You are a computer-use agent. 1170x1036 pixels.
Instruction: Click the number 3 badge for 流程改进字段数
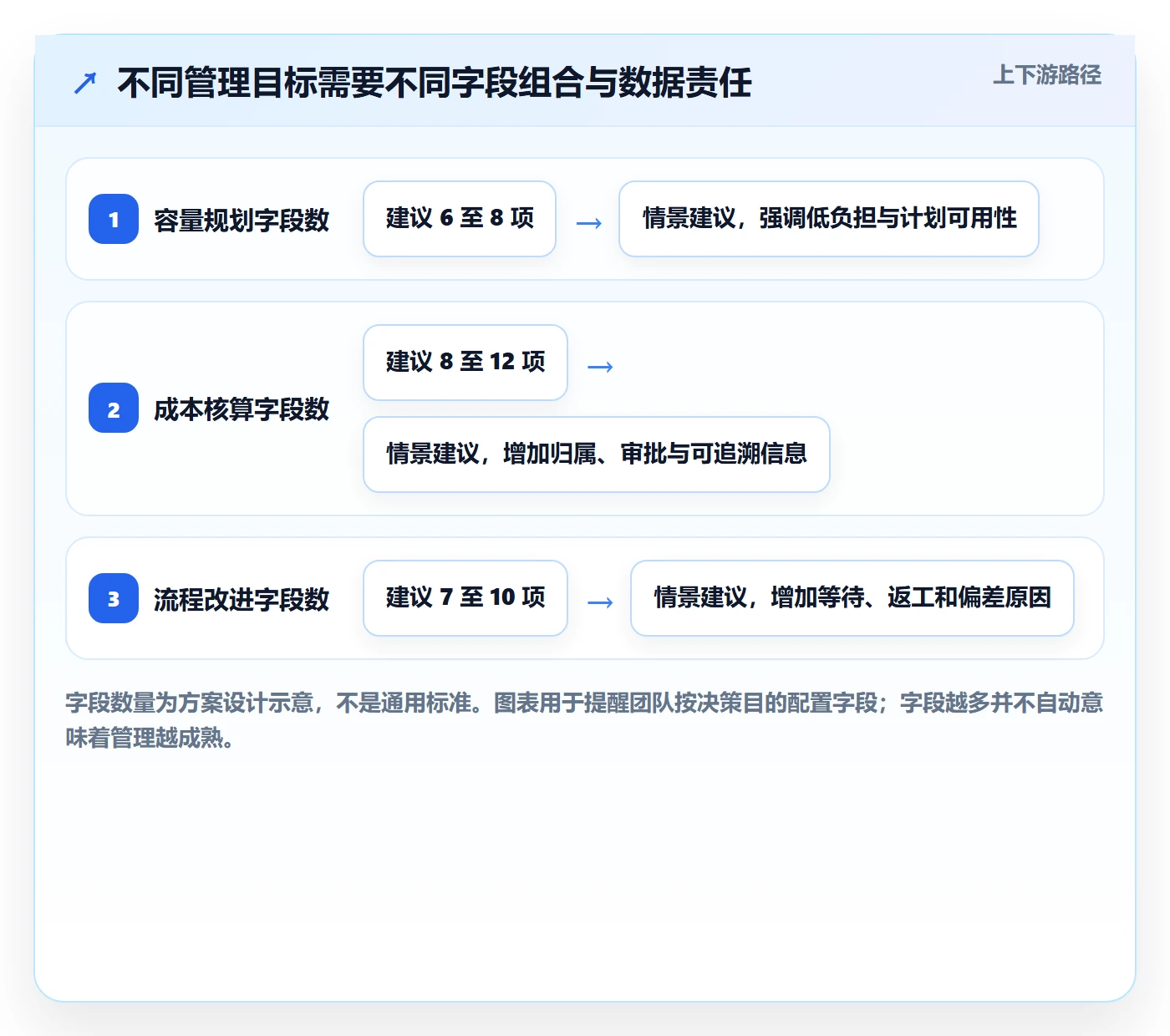[114, 598]
